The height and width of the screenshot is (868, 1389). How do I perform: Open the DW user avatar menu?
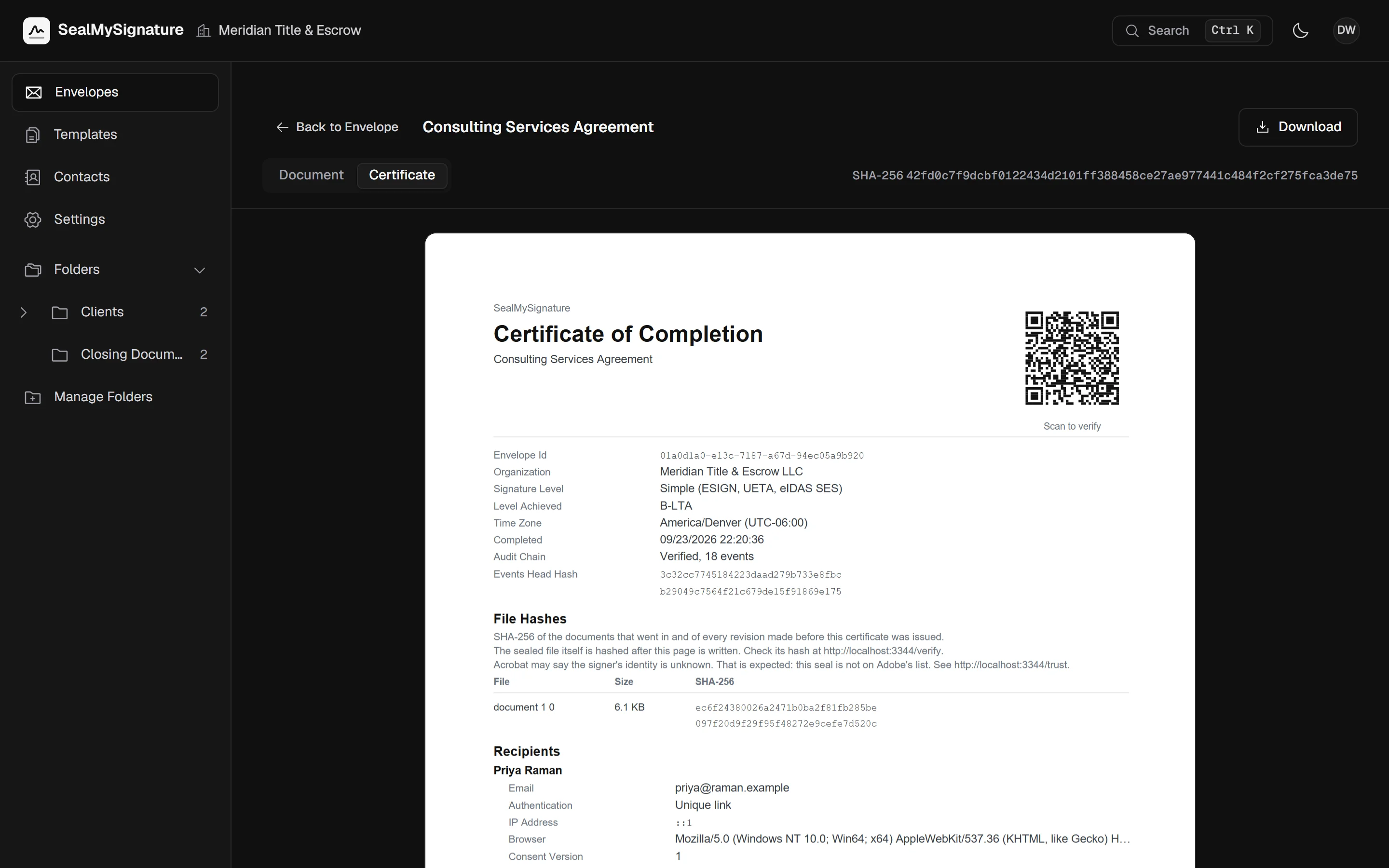(x=1346, y=30)
